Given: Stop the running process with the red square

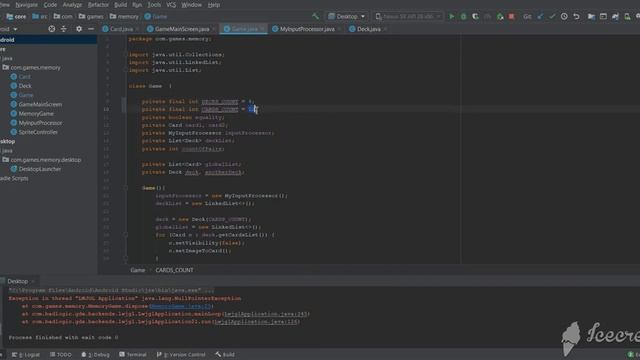Looking at the screenshot, I should (511, 17).
